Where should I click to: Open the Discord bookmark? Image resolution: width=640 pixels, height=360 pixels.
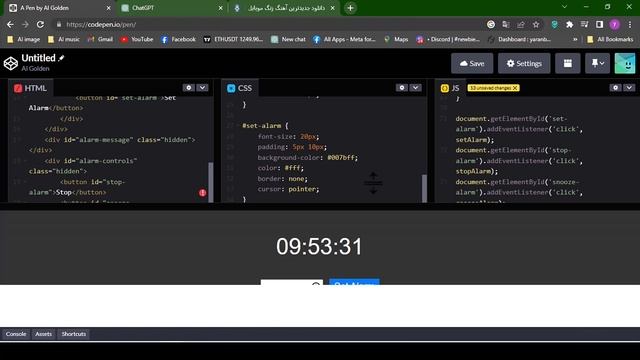[448, 39]
